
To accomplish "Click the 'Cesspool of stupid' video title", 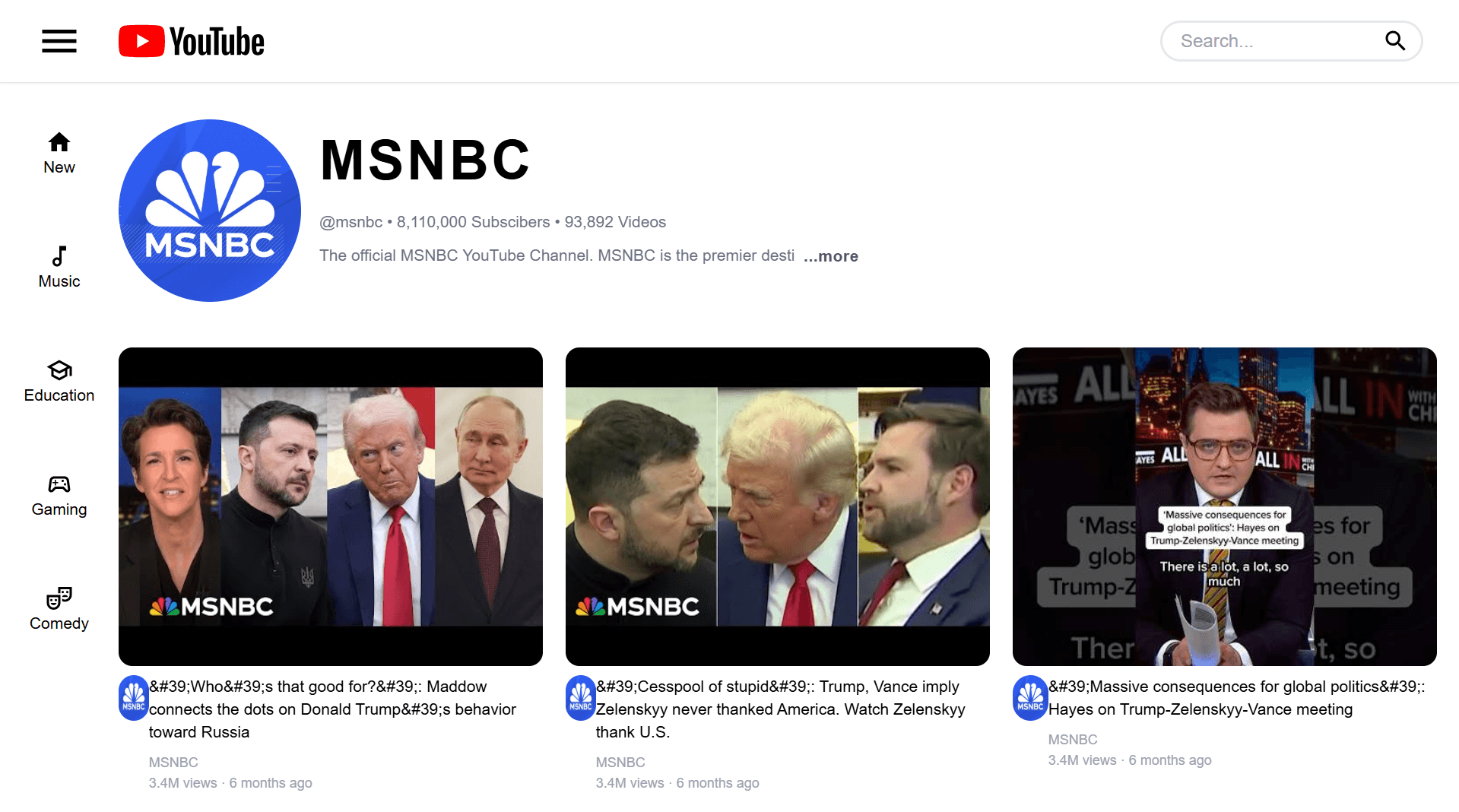I will coord(781,709).
